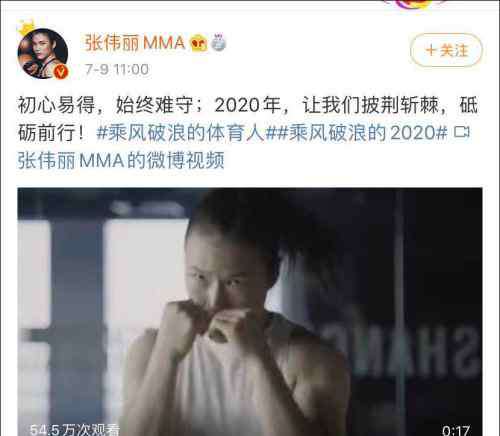The height and width of the screenshot is (436, 500).
Task: Open the 张伟丽MMA的微博视频 link
Action: tap(121, 161)
